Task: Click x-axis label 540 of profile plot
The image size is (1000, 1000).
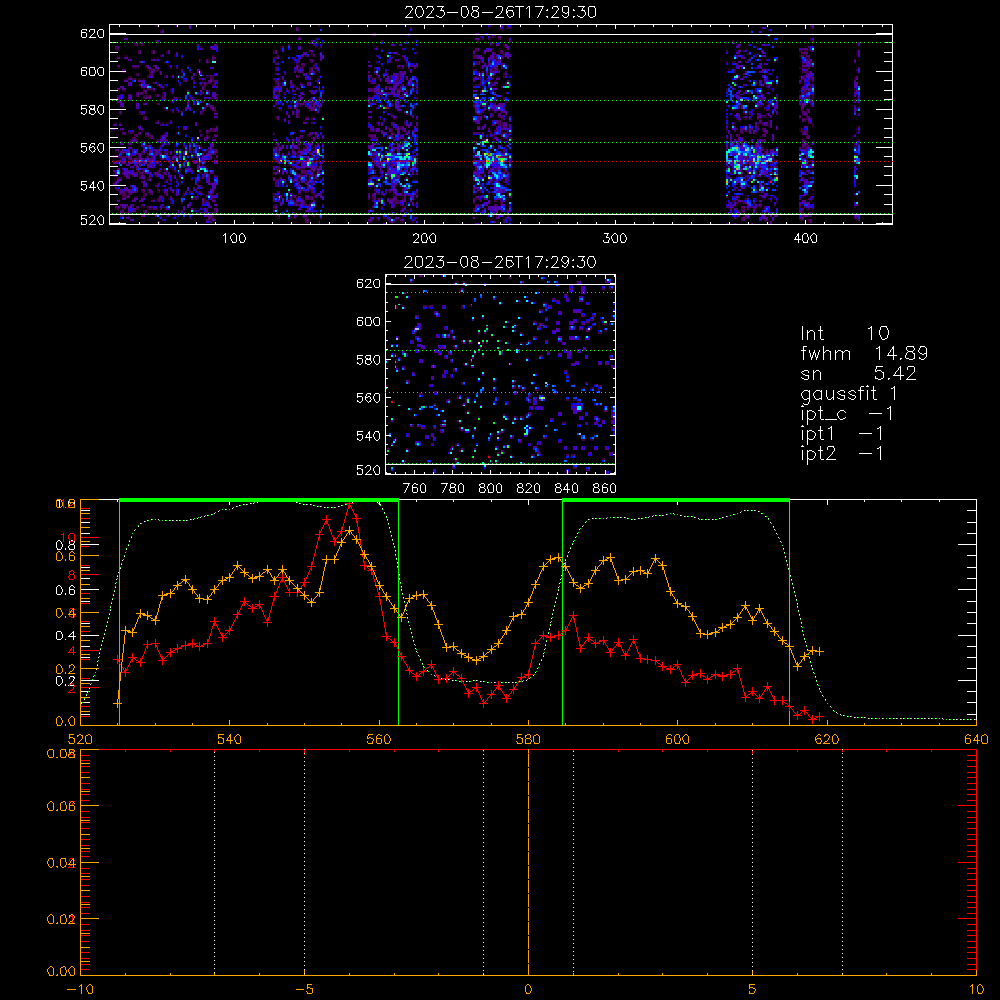Action: pos(229,739)
